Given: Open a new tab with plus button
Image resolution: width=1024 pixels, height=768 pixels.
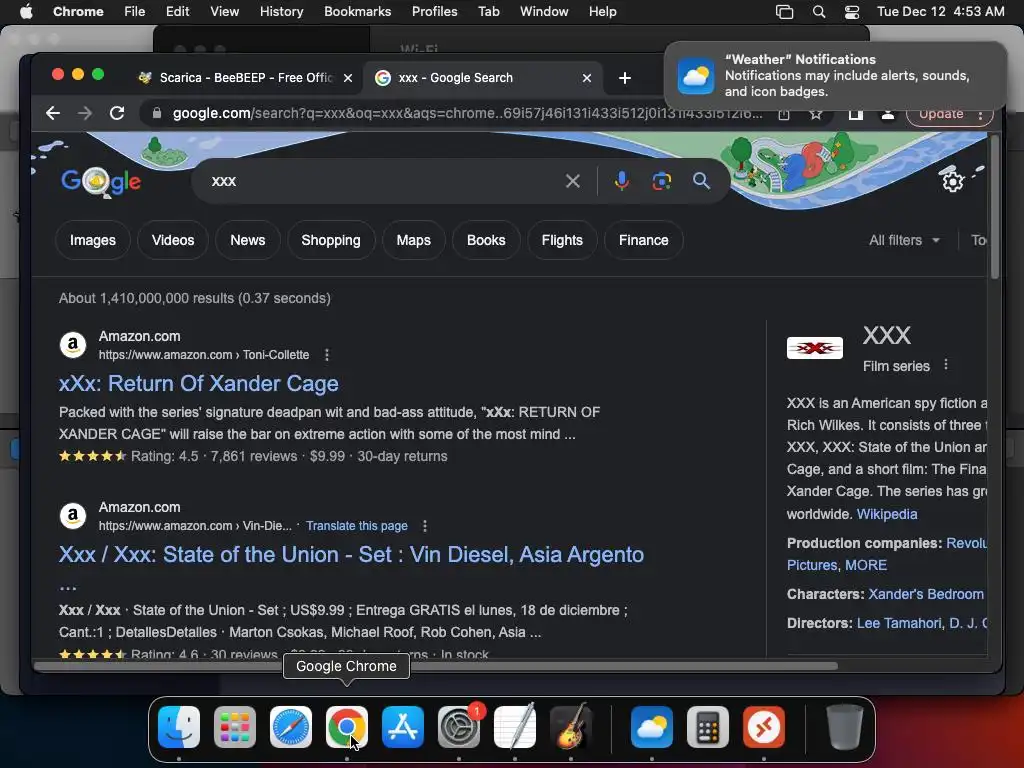Looking at the screenshot, I should (x=625, y=78).
